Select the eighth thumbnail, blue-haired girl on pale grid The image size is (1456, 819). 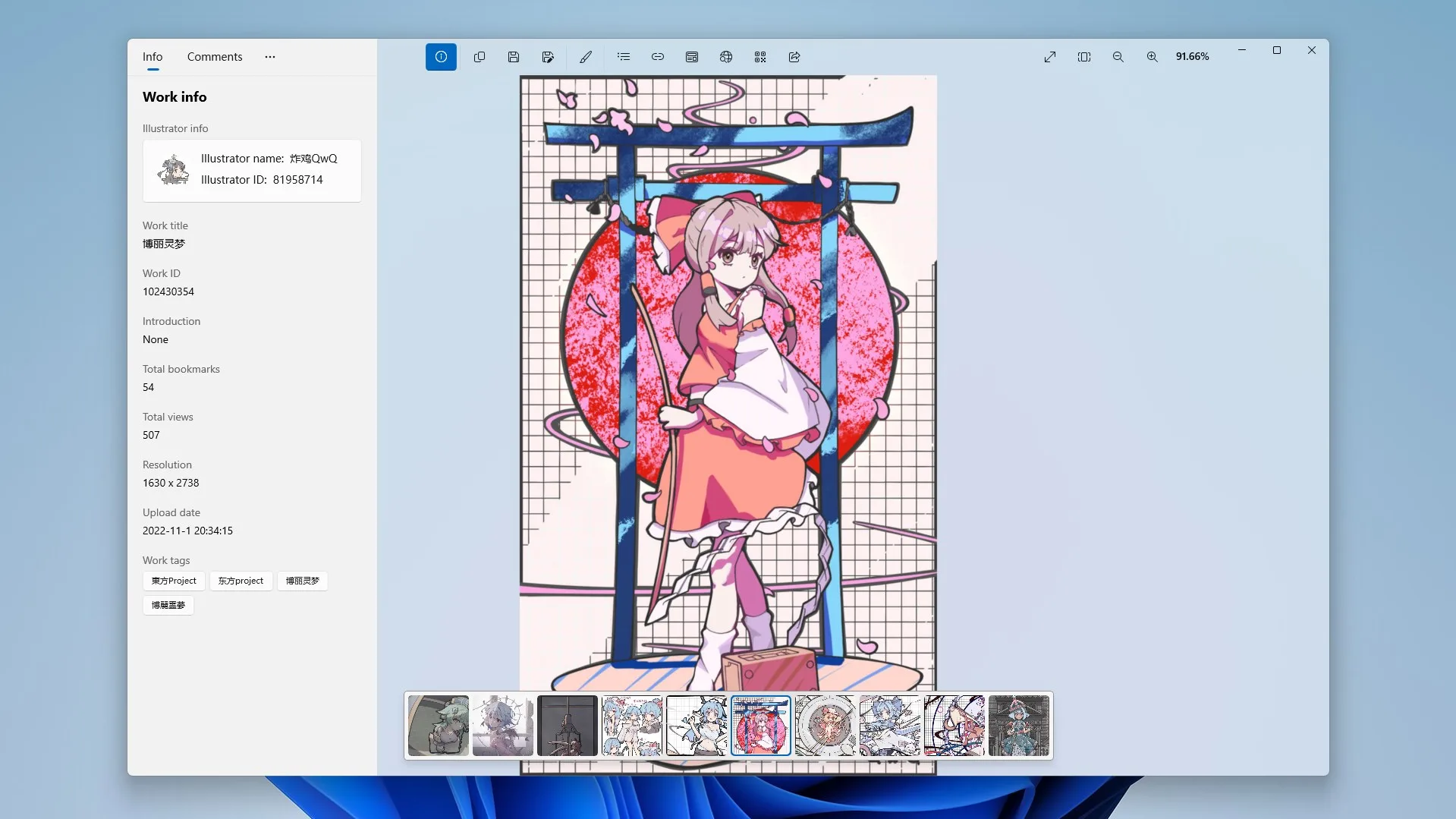coord(890,726)
